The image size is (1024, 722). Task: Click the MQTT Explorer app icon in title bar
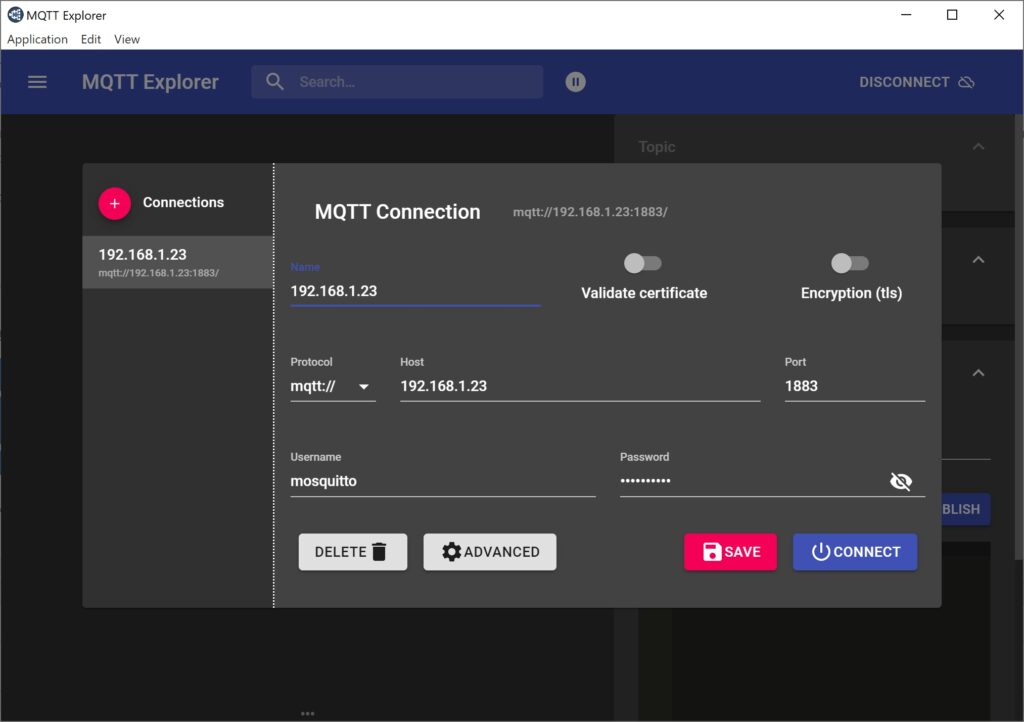(x=15, y=14)
